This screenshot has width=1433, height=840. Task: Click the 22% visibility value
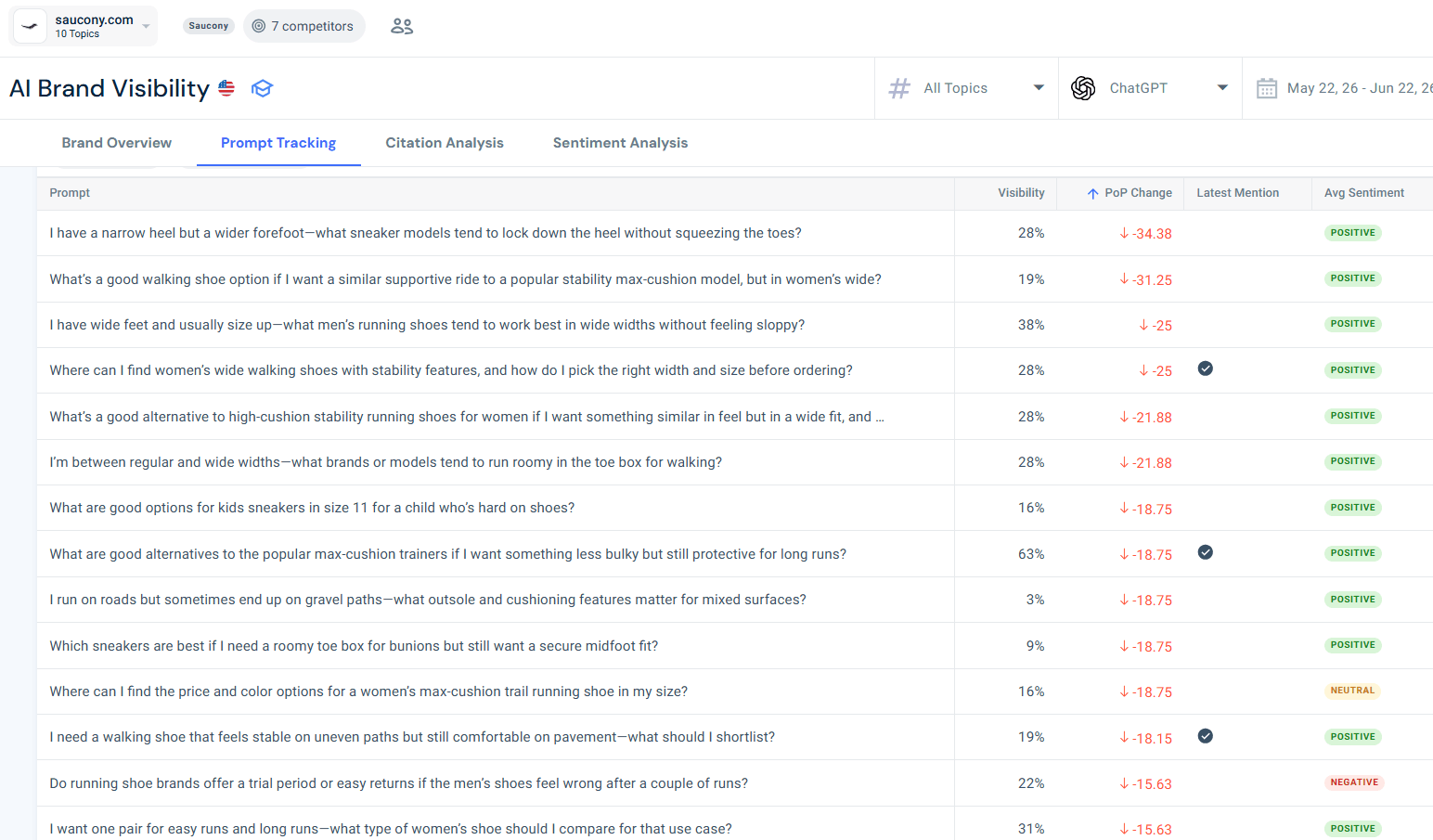pos(1031,783)
